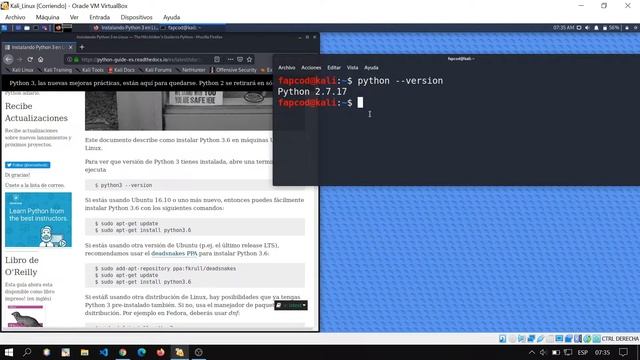Image resolution: width=640 pixels, height=360 pixels.
Task: Click the terminal prompt input line
Action: tap(320, 103)
